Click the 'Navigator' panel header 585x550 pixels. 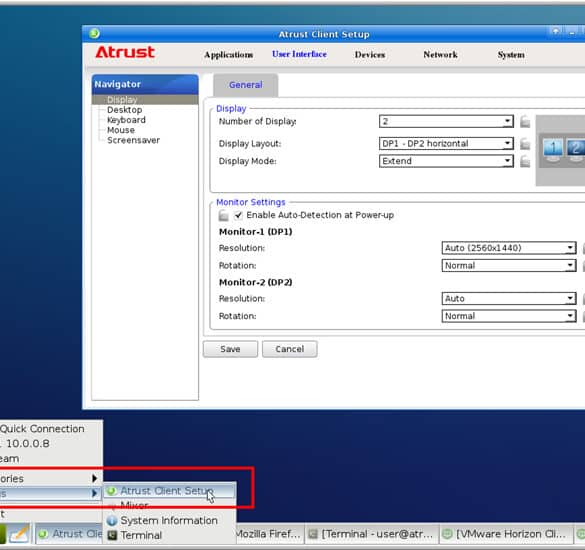coord(145,84)
